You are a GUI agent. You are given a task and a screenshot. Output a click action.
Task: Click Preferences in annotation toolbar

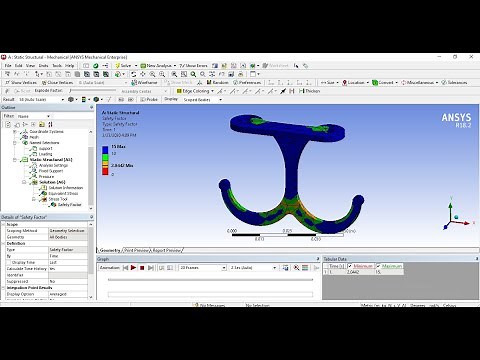tap(247, 82)
